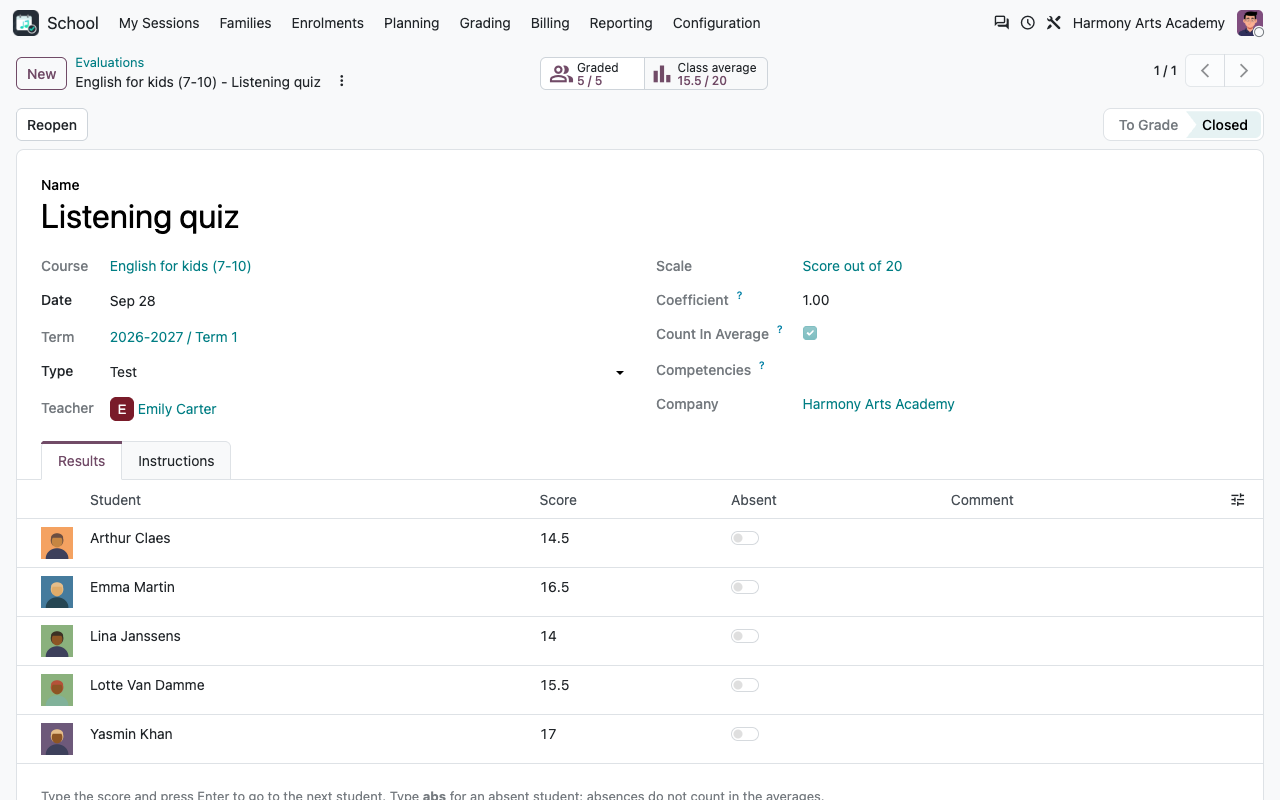The width and height of the screenshot is (1280, 800).
Task: Open the Configuration menu
Action: tap(716, 23)
